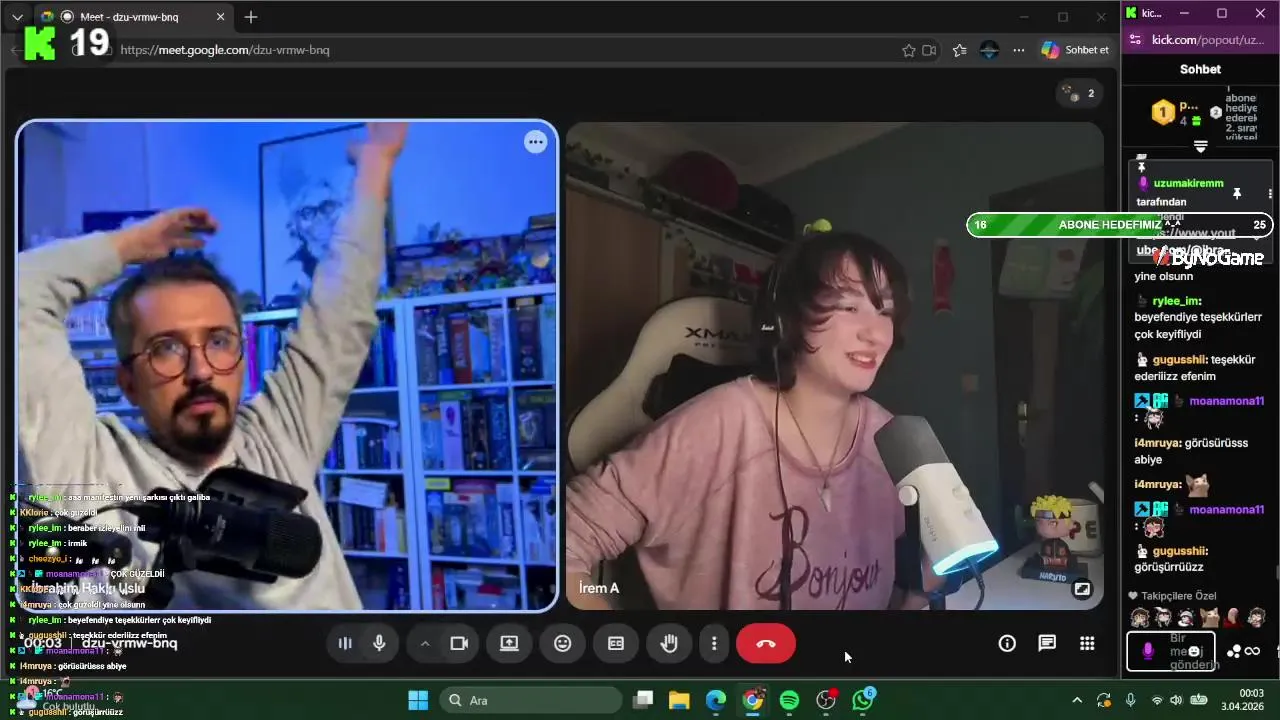Viewport: 1280px width, 720px height.
Task: Select the cat follower emote
Action: point(1210,617)
